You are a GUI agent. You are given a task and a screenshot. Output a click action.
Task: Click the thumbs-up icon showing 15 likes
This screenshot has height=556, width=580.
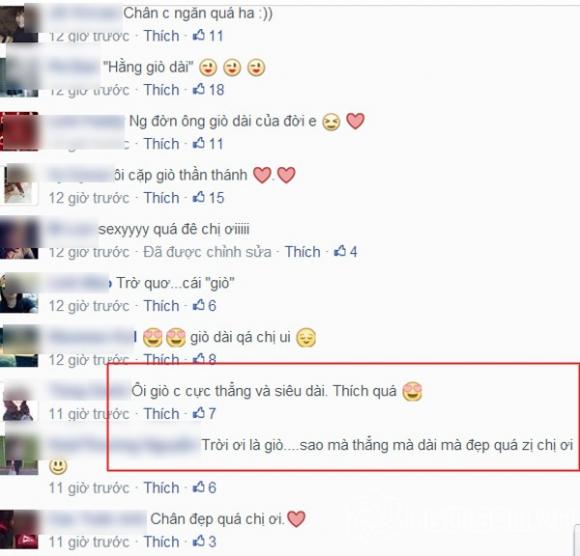[199, 197]
